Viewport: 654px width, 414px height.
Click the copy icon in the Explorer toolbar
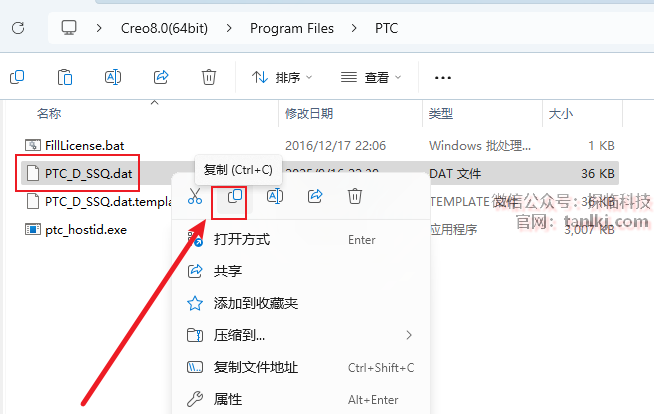(x=17, y=77)
